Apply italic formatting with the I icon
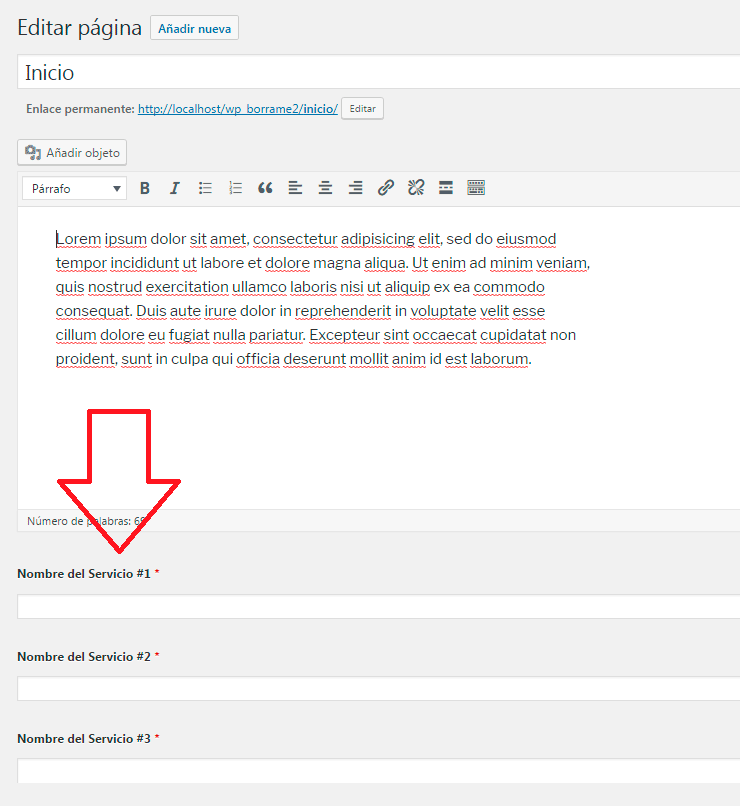This screenshot has width=740, height=806. (175, 188)
